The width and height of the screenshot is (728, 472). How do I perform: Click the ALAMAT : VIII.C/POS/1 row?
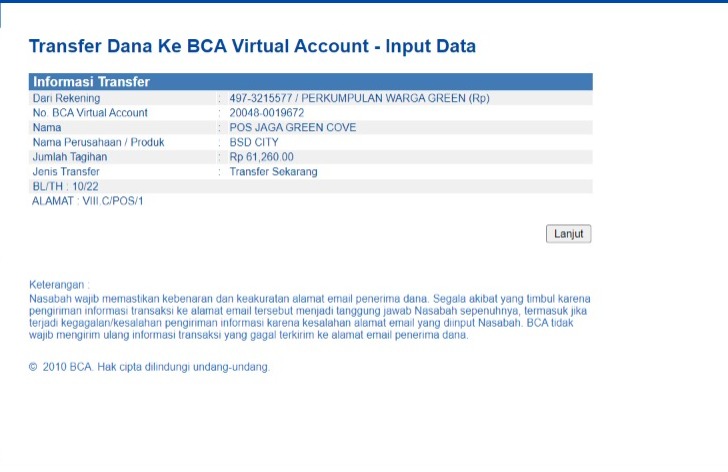click(x=88, y=201)
